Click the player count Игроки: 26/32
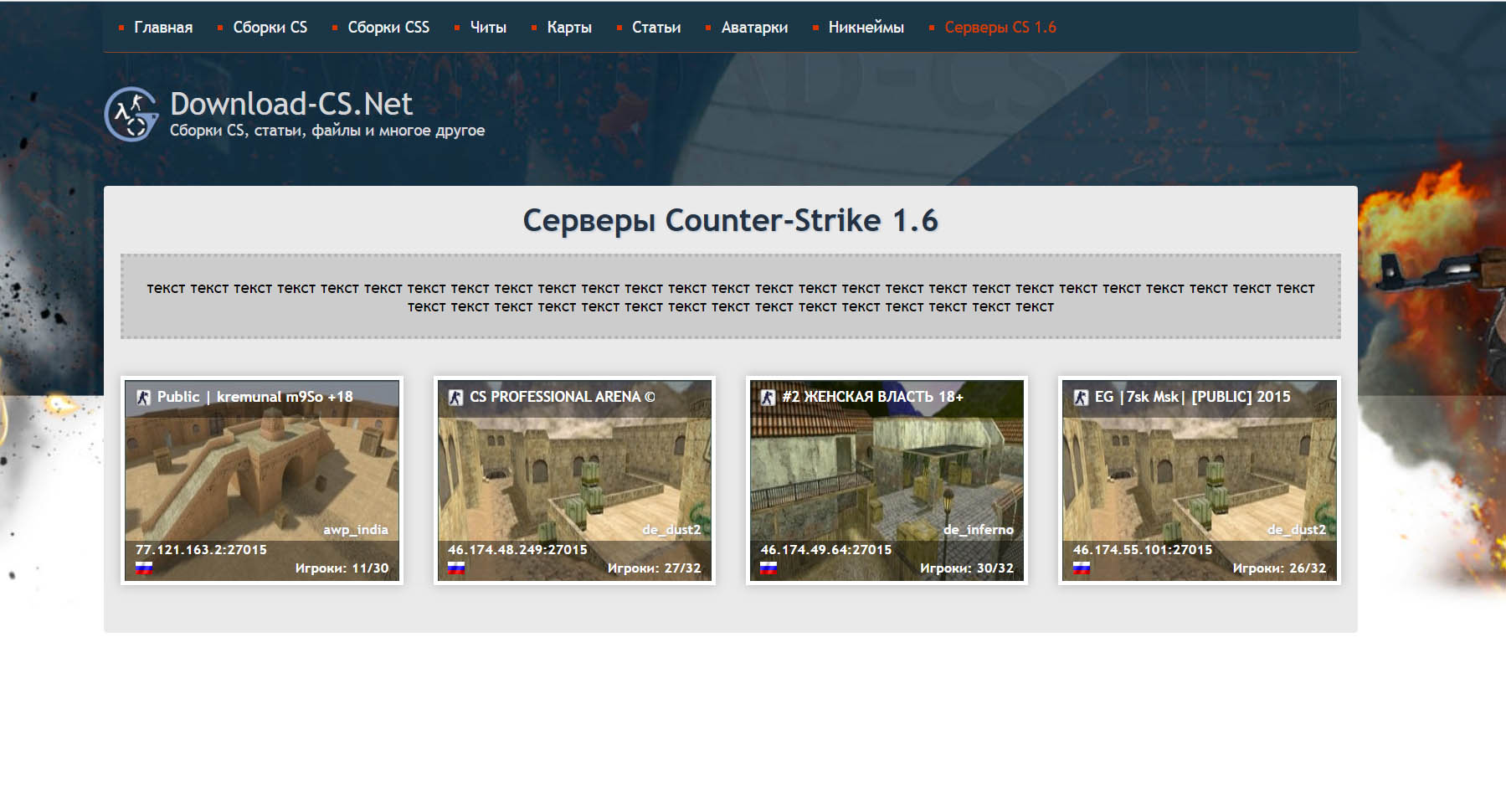This screenshot has width=1506, height=812. pos(1279,568)
